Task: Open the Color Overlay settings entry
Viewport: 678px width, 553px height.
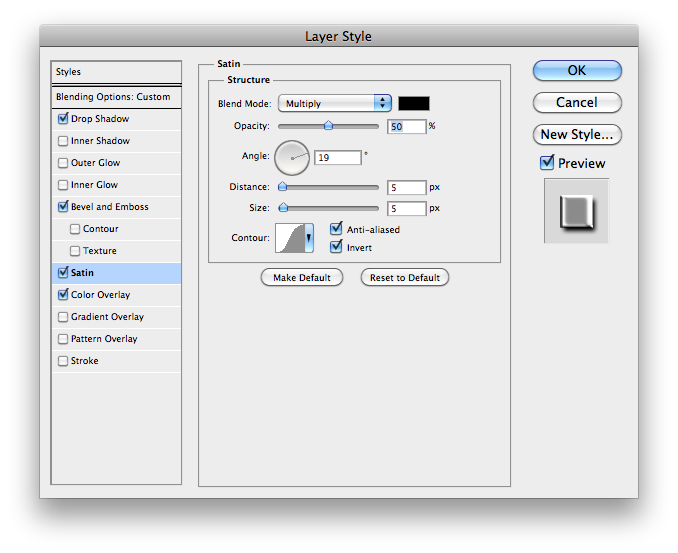Action: [x=100, y=295]
